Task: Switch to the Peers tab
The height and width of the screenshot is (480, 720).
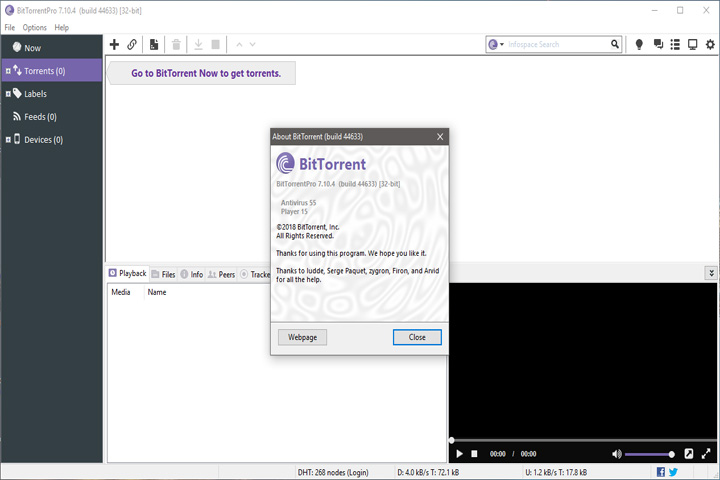Action: point(221,274)
